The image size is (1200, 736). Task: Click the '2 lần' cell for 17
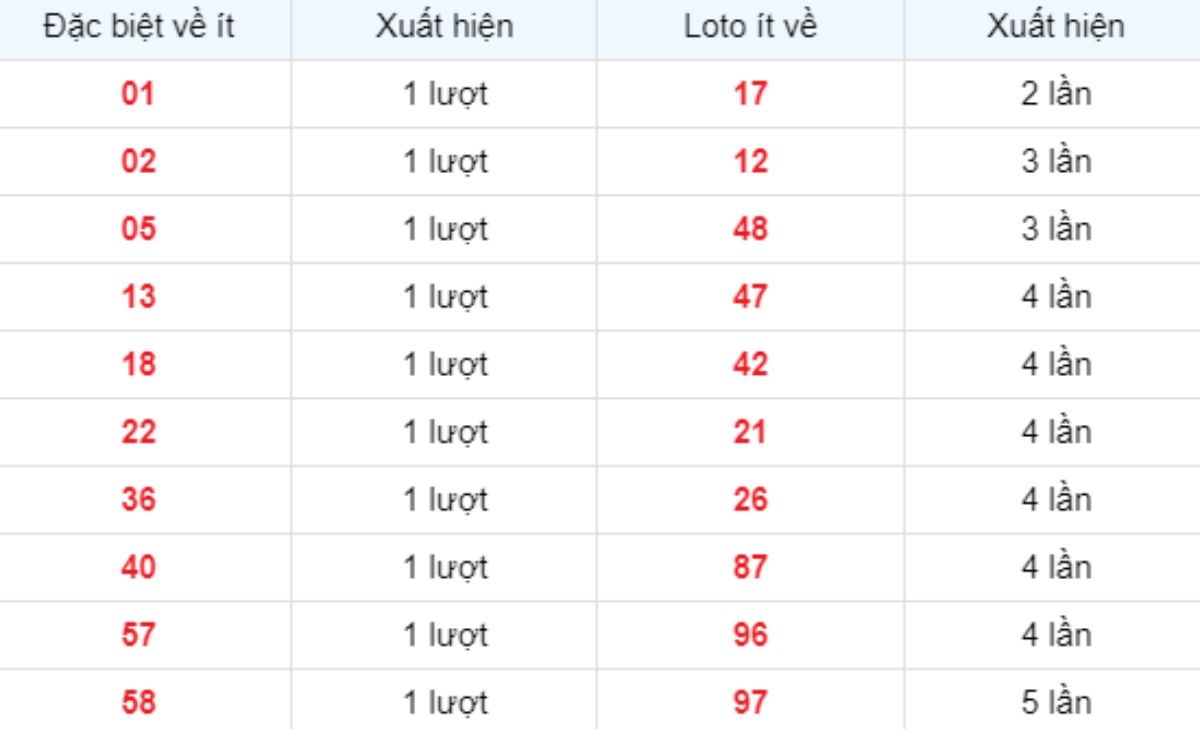pyautogui.click(x=1055, y=95)
